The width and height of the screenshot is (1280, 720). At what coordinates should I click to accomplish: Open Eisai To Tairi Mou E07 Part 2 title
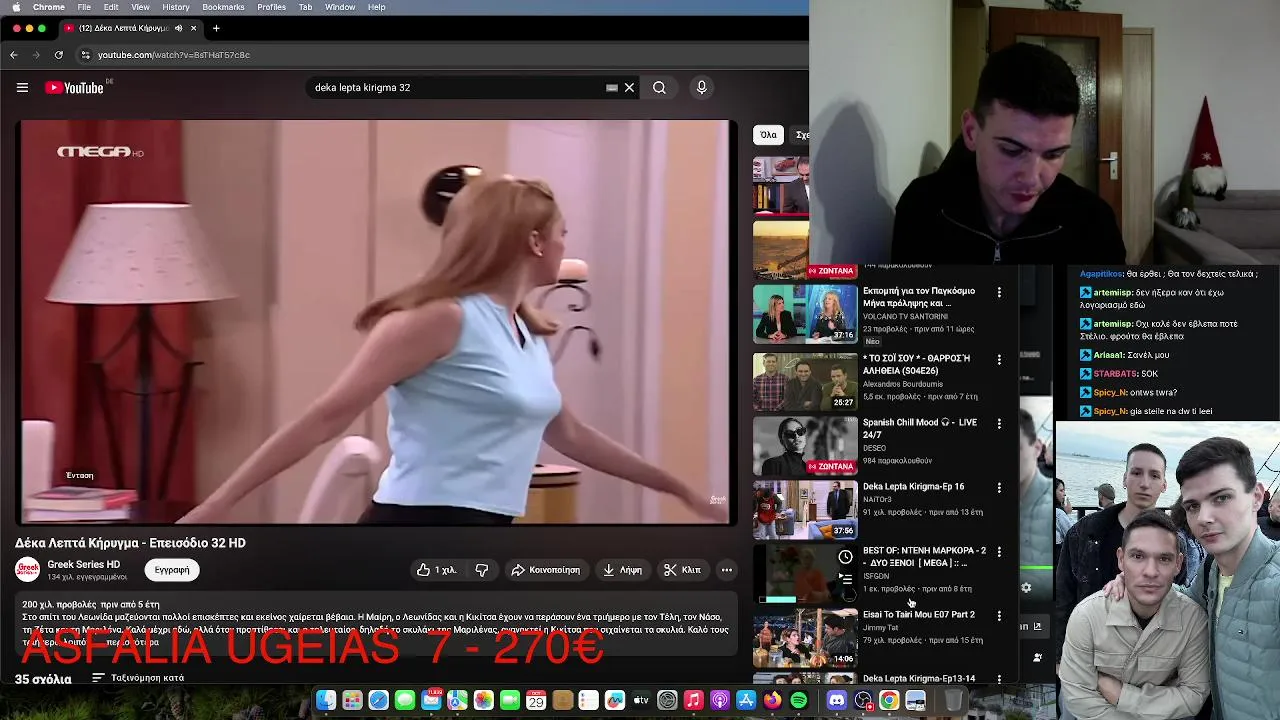coord(918,615)
